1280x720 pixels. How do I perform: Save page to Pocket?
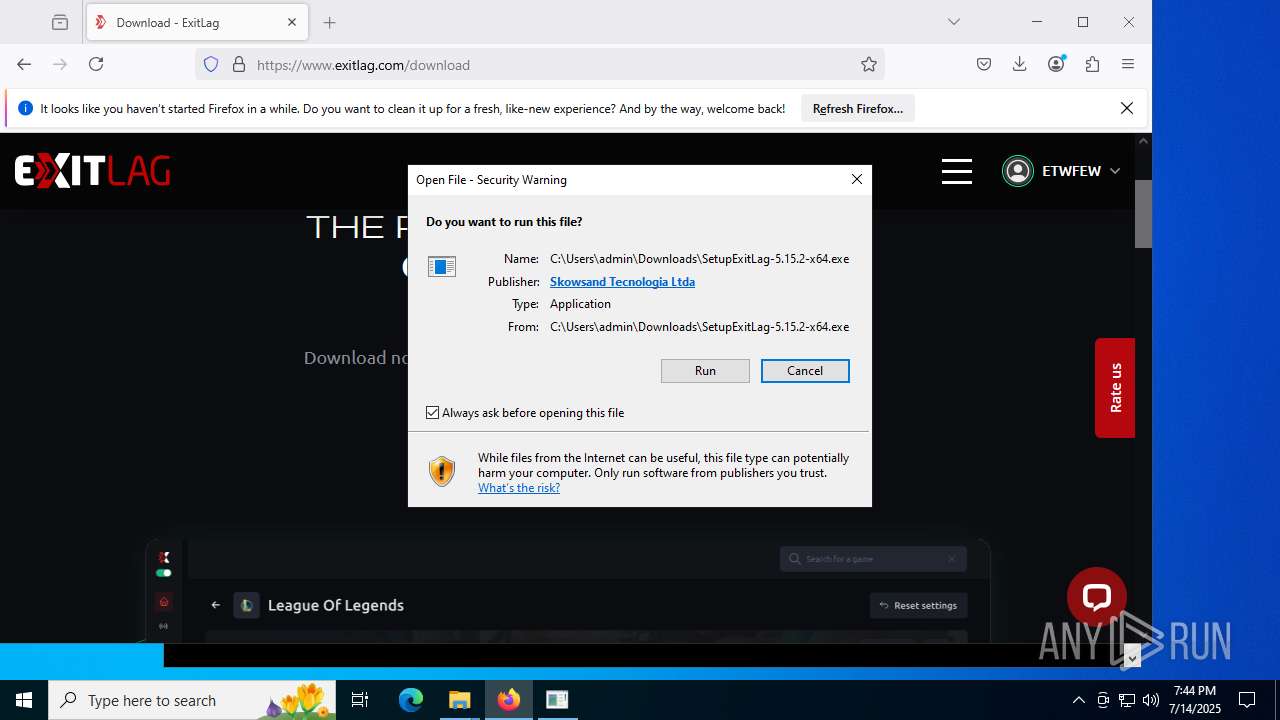[984, 64]
